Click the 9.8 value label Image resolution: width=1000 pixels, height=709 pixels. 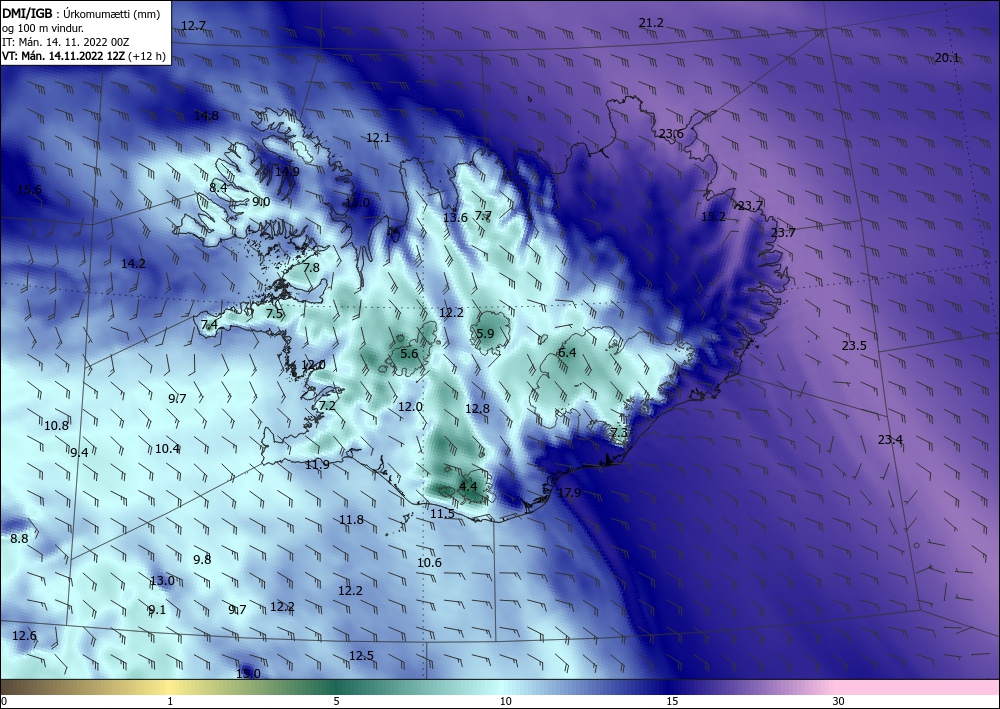[x=202, y=560]
